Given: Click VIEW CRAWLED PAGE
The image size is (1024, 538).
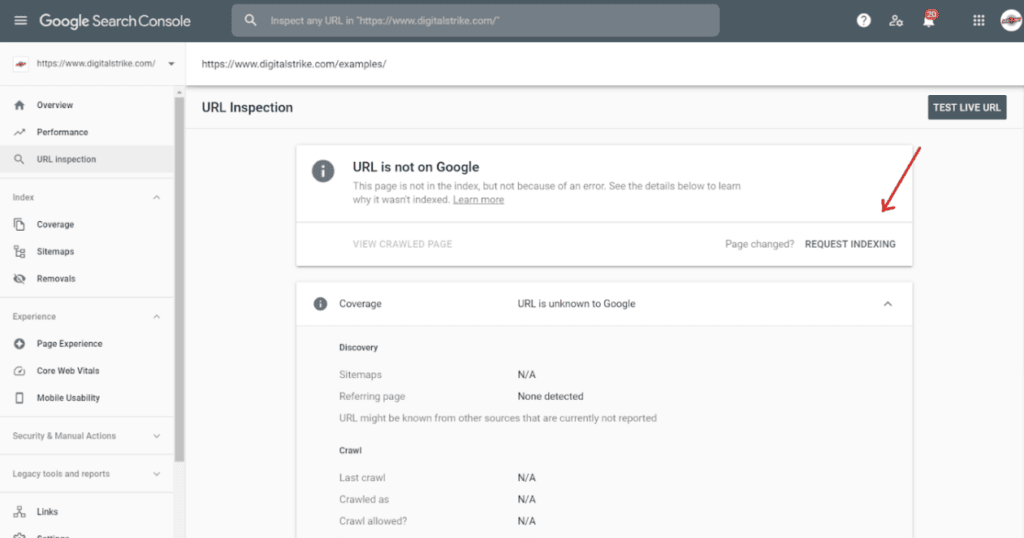Looking at the screenshot, I should pos(402,244).
